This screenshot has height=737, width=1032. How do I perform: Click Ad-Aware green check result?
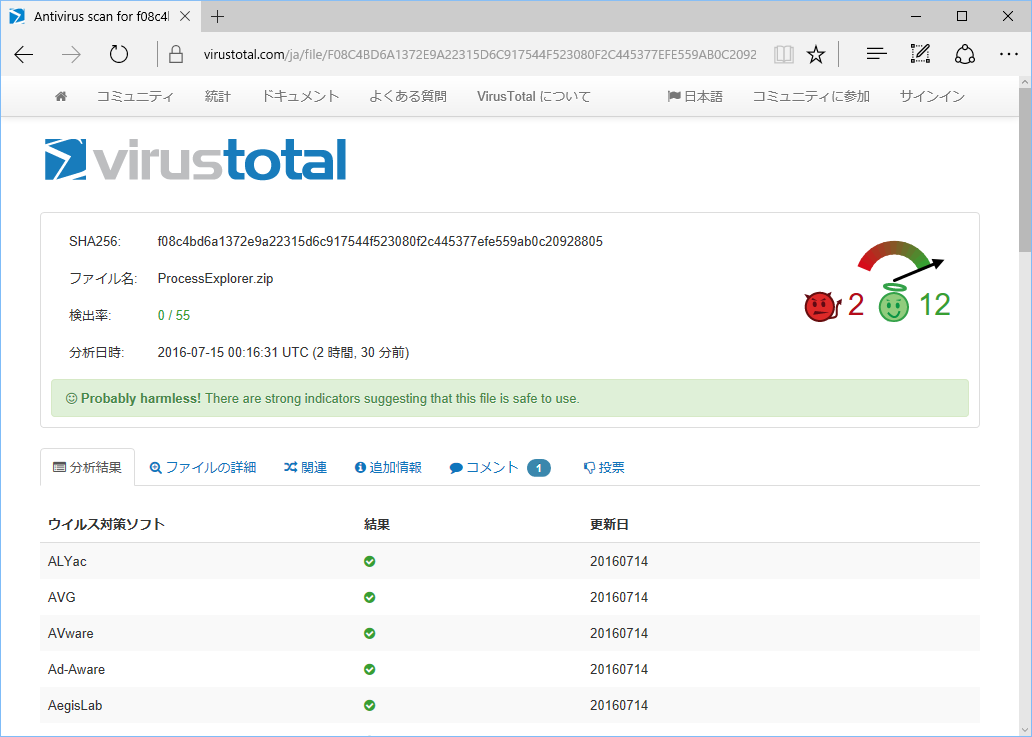tap(370, 669)
